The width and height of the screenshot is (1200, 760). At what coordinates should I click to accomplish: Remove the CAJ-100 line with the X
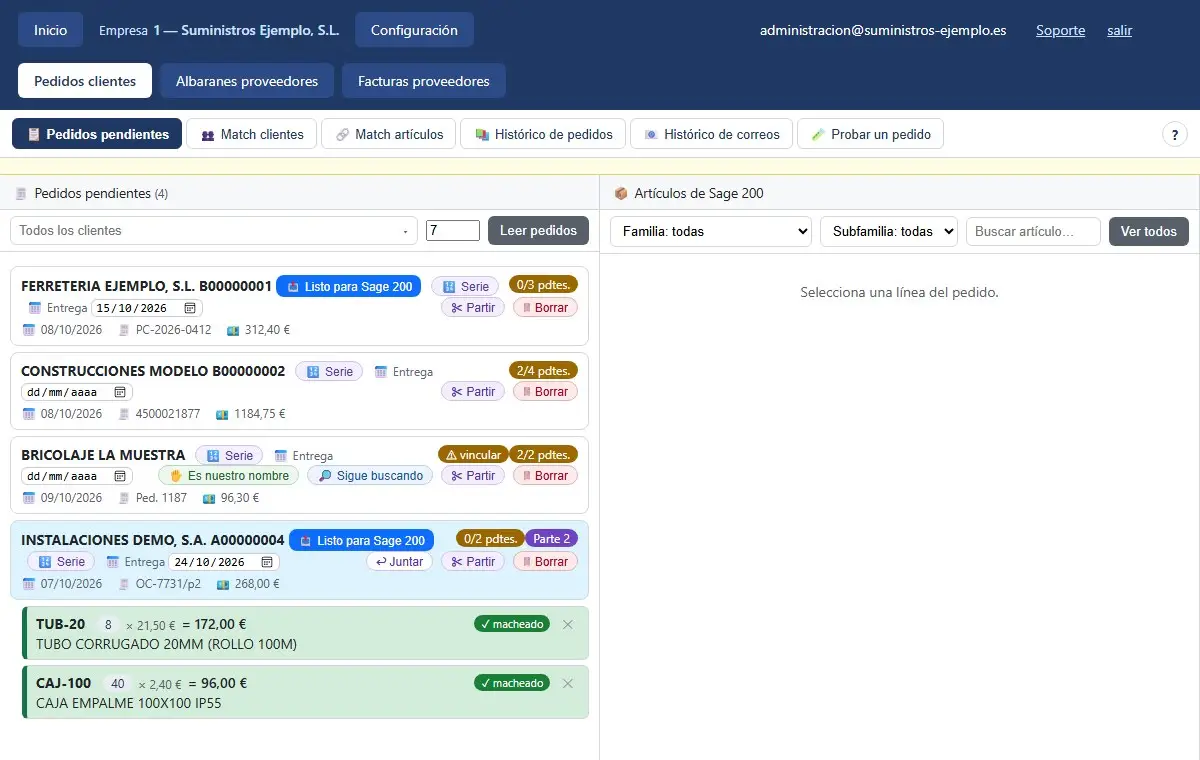pyautogui.click(x=568, y=684)
